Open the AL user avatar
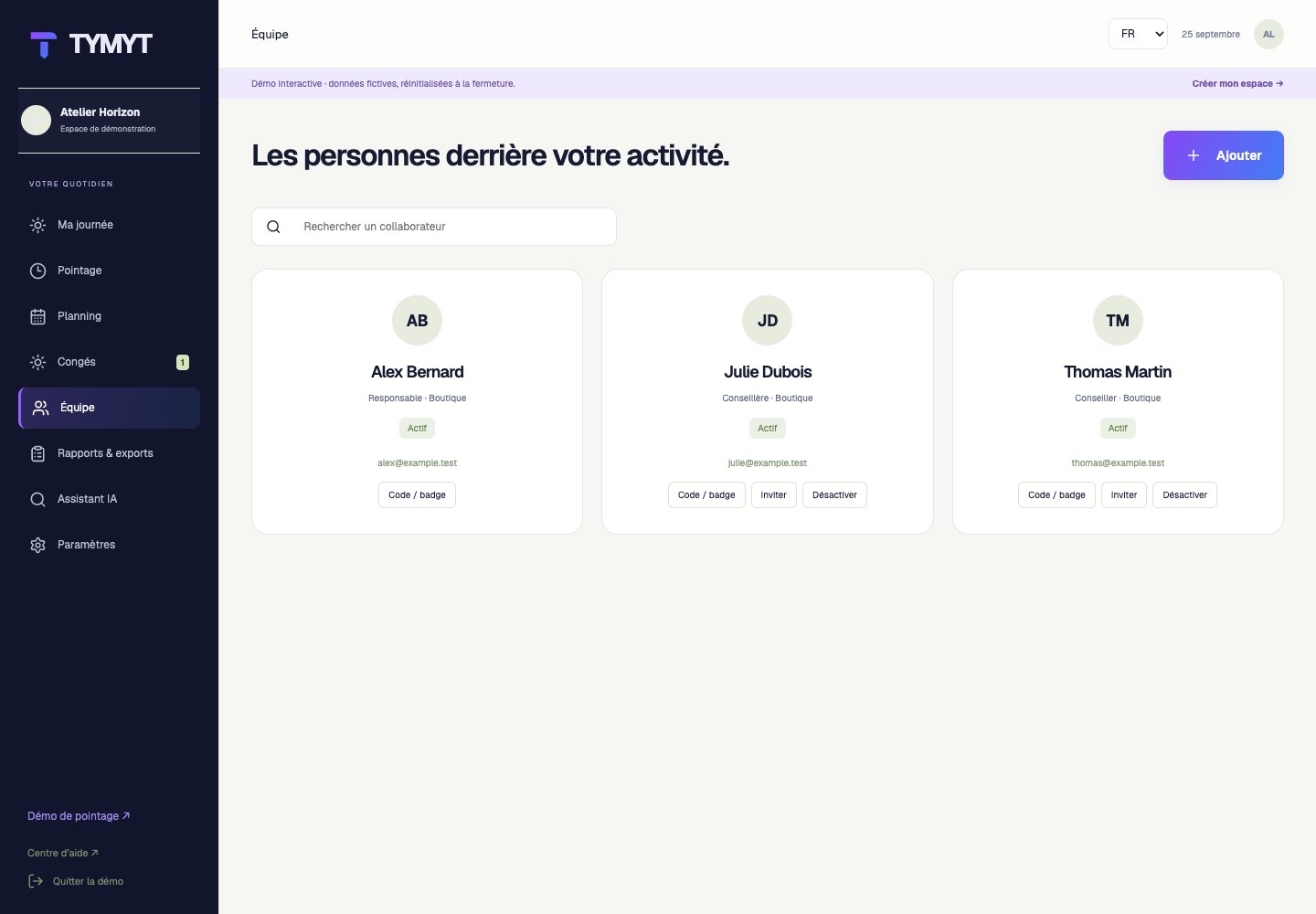1316x914 pixels. 1268,34
